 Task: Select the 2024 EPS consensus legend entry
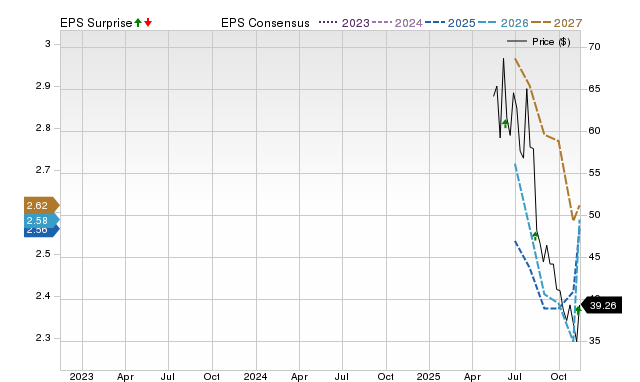(397, 22)
